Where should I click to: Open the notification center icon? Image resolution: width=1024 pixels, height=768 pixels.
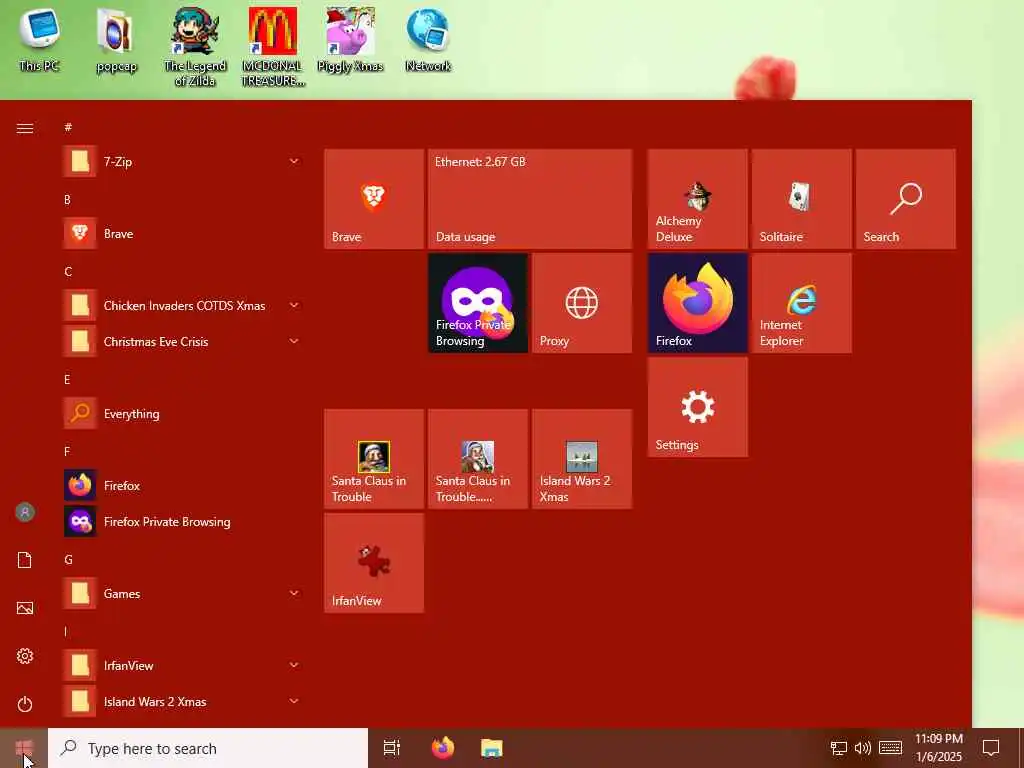click(x=991, y=748)
